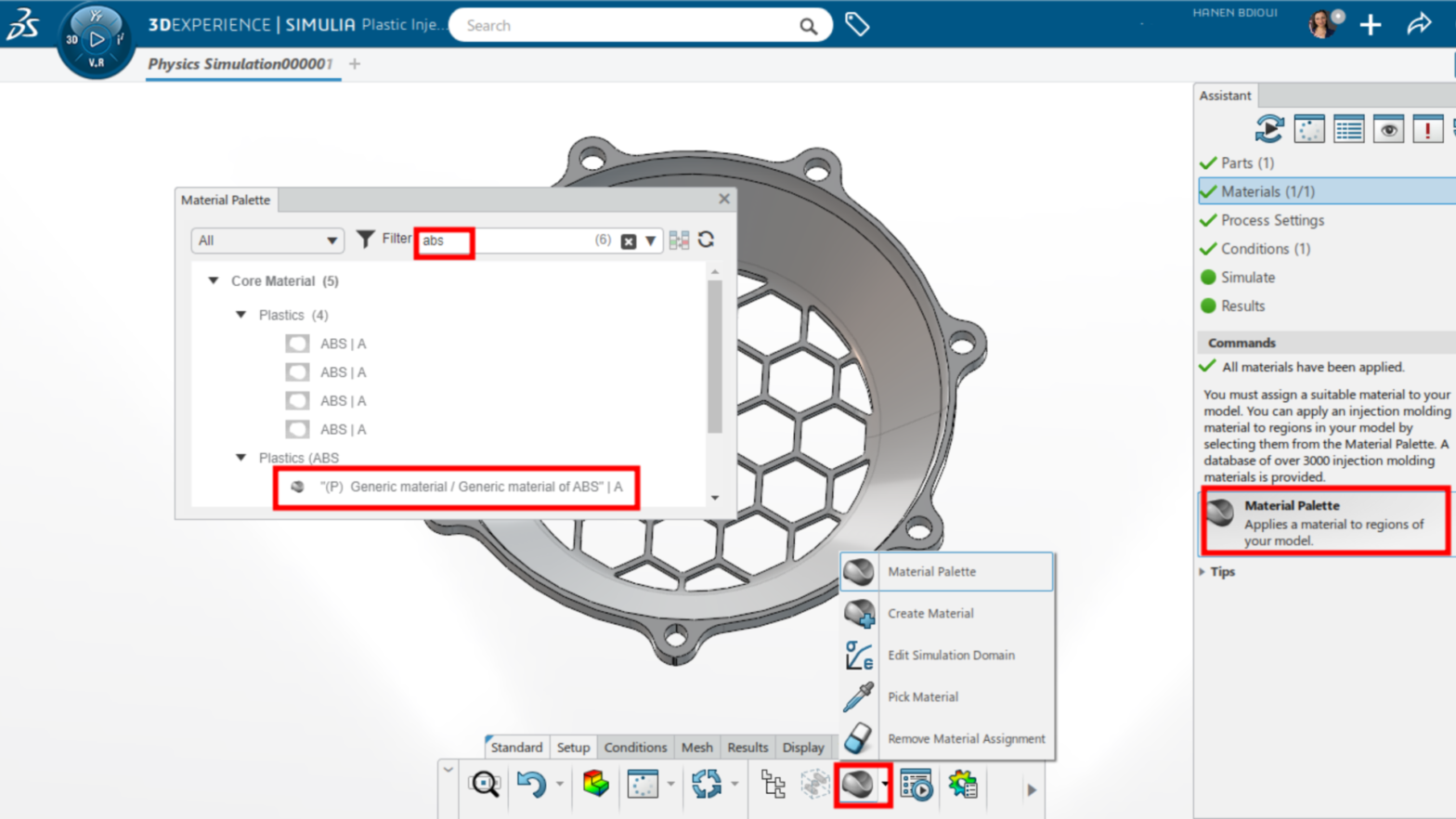Clear the abs filter with the X button
This screenshot has width=1456, height=819.
[629, 240]
